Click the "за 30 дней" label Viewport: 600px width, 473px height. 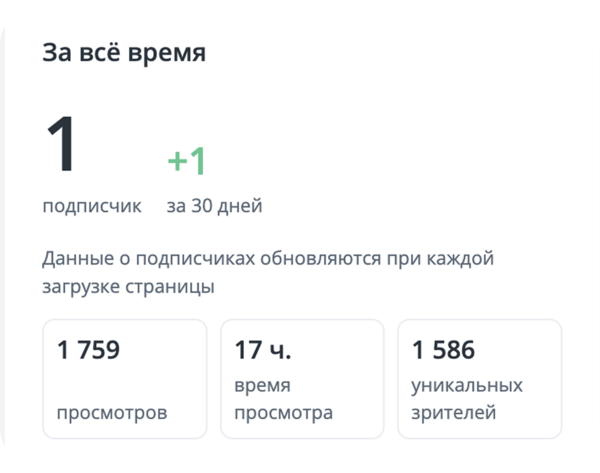coord(214,207)
